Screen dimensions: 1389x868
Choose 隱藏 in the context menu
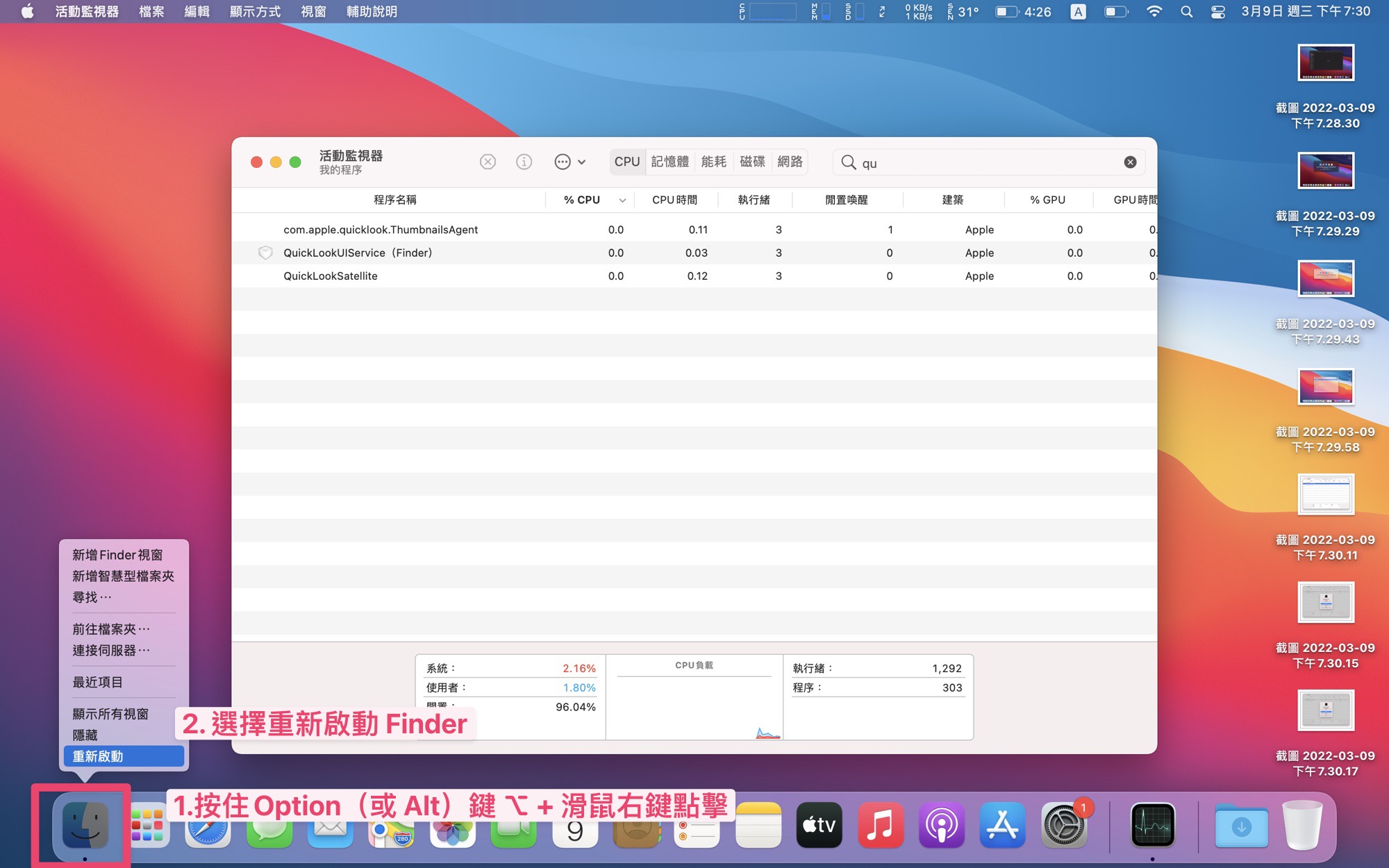[124, 735]
